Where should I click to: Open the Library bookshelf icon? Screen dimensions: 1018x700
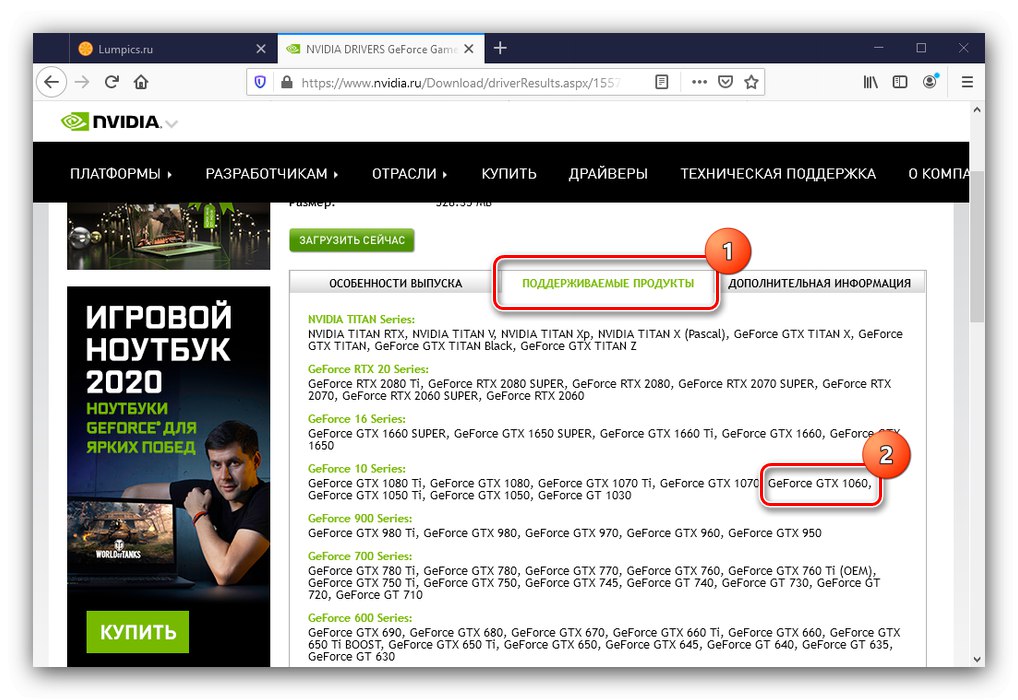(870, 82)
